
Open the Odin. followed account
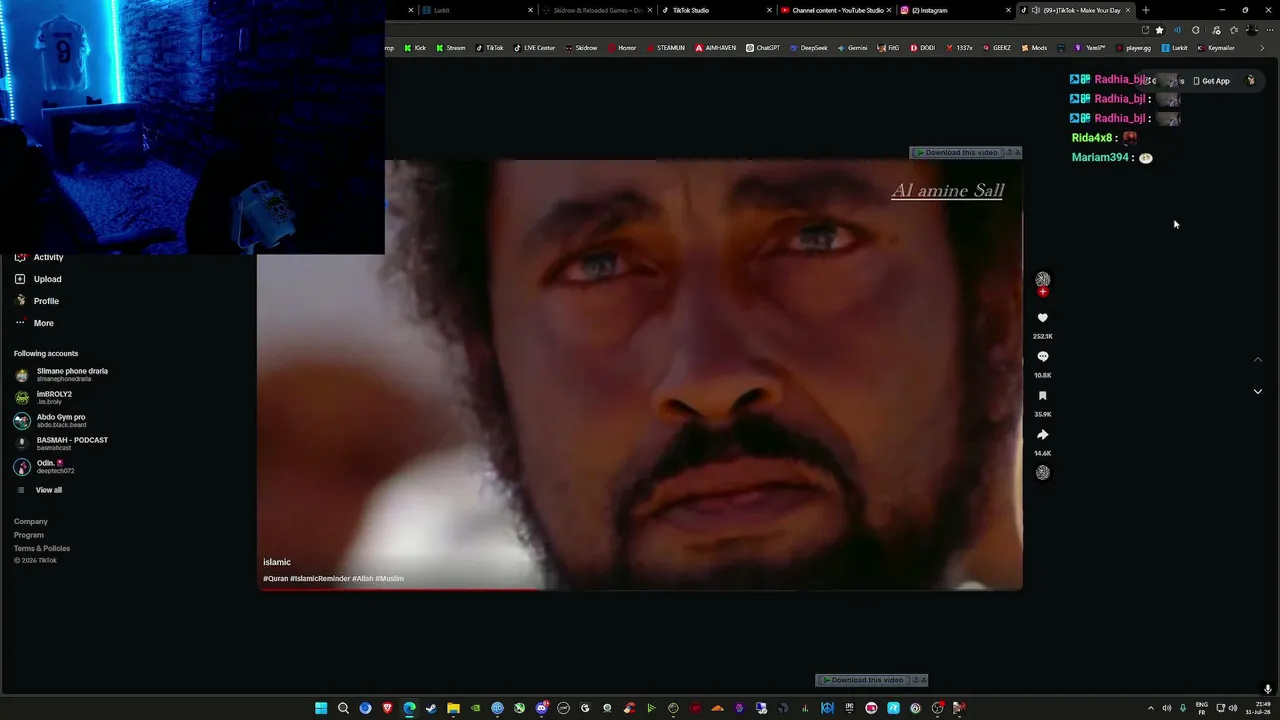[x=44, y=466]
